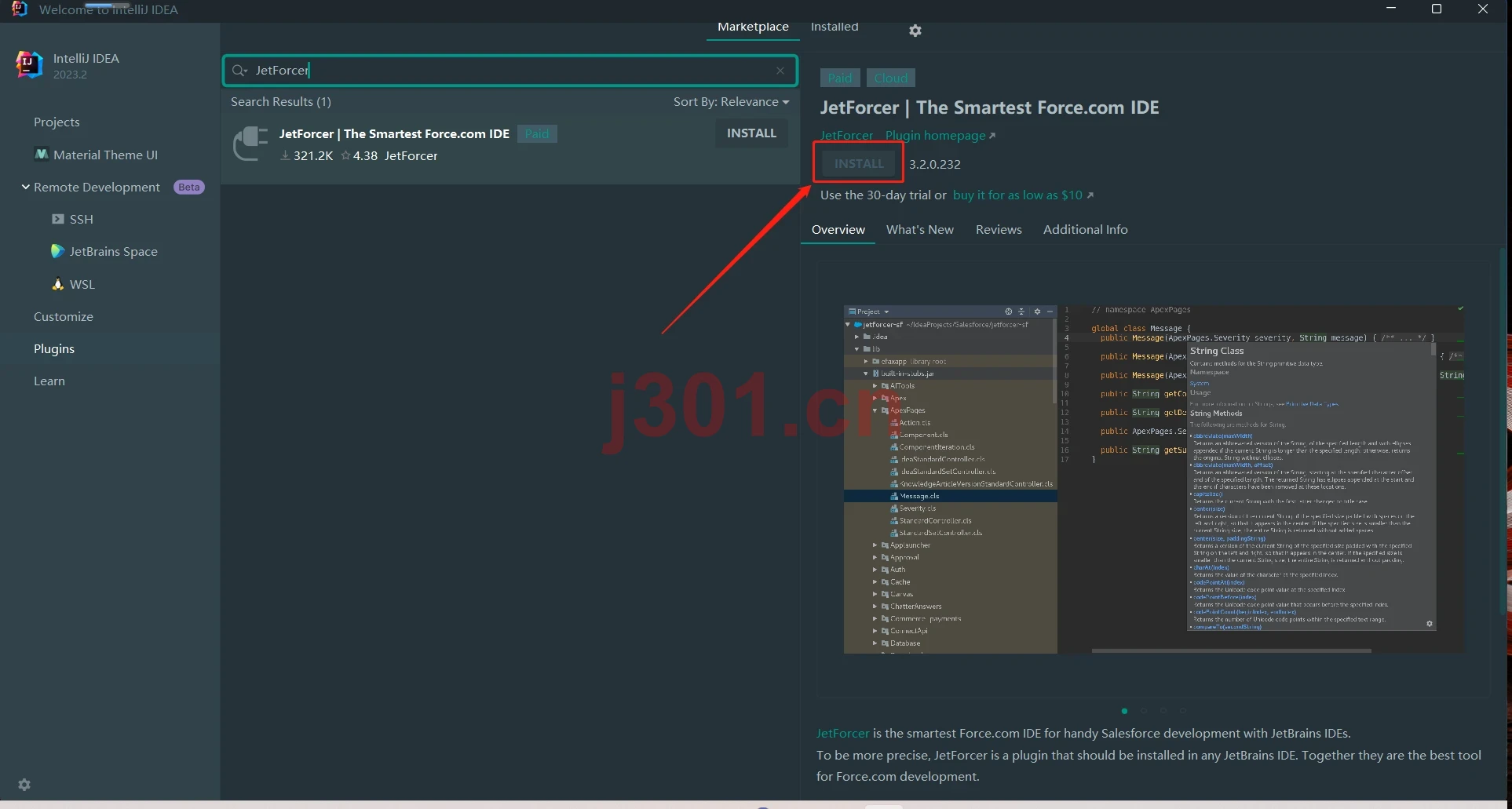This screenshot has height=809, width=1512.
Task: Open the Reviews tab
Action: click(x=999, y=230)
